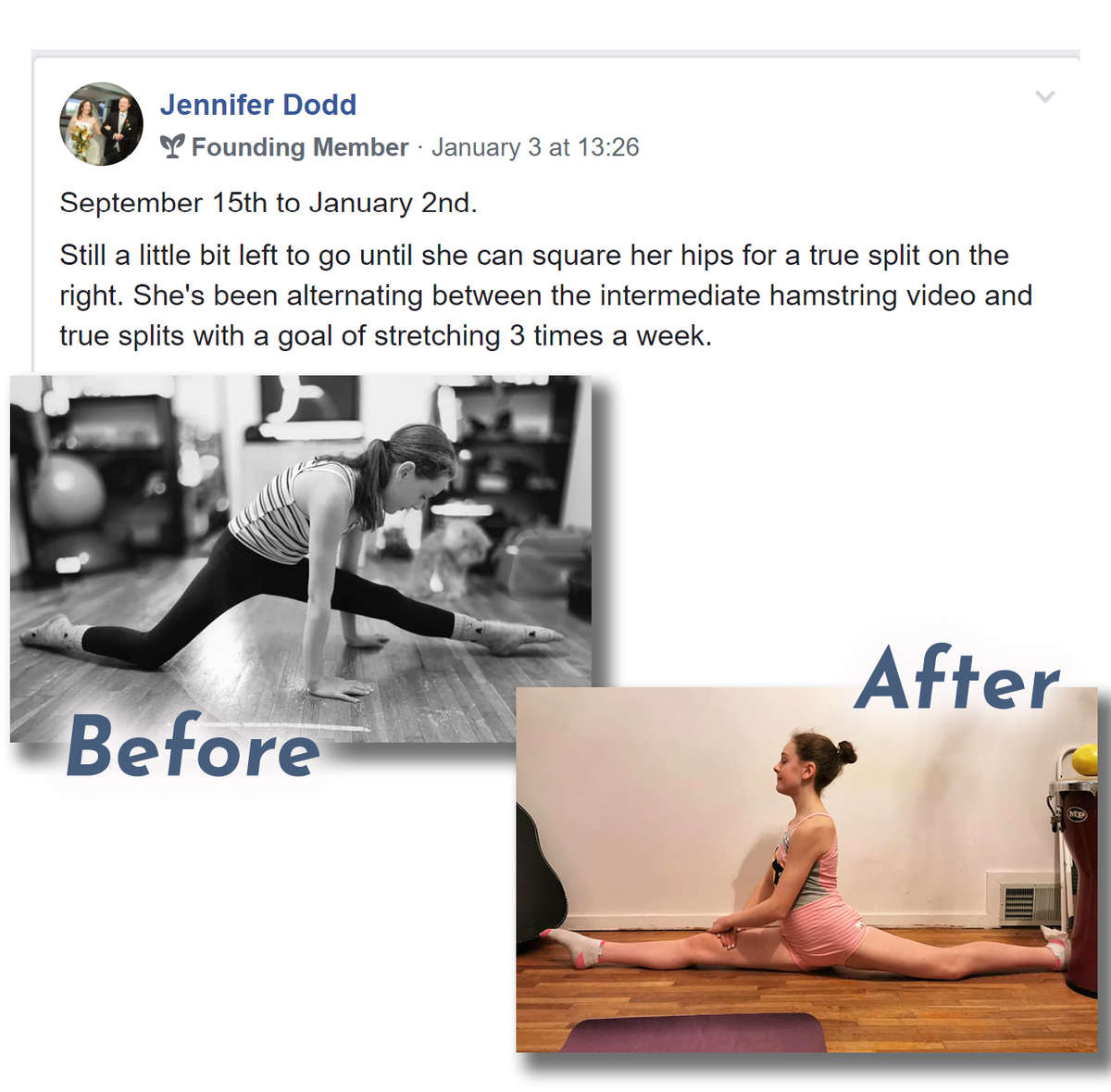Screen dimensions: 1111x1092
Task: Click the paragraph about squaring her hips
Action: pyautogui.click(x=545, y=295)
